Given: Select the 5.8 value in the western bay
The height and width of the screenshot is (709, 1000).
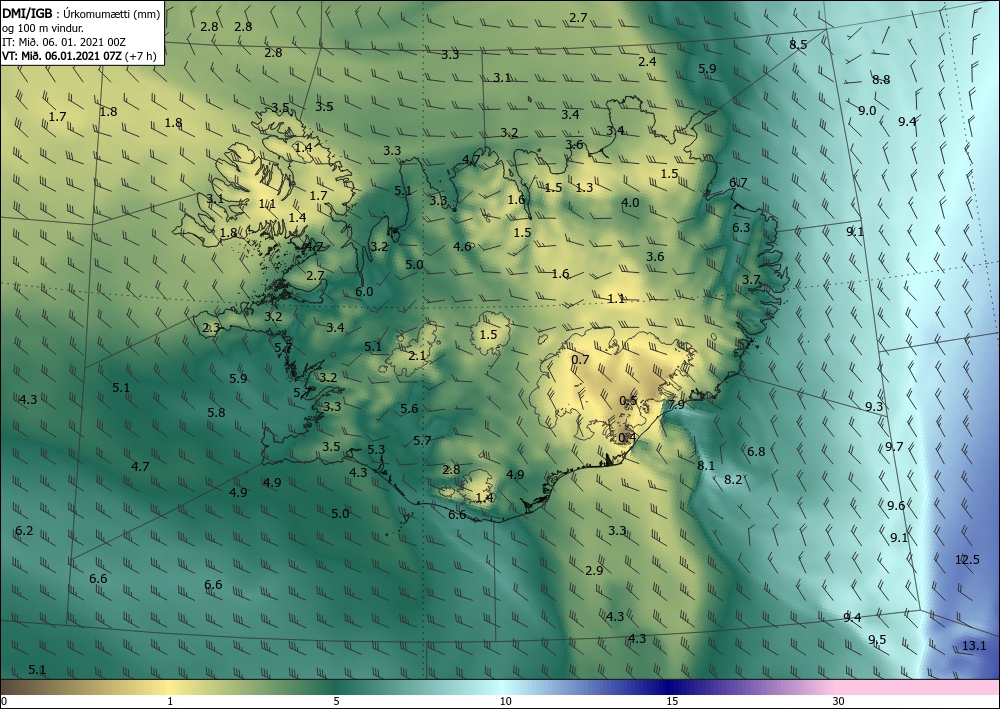Looking at the screenshot, I should point(216,413).
